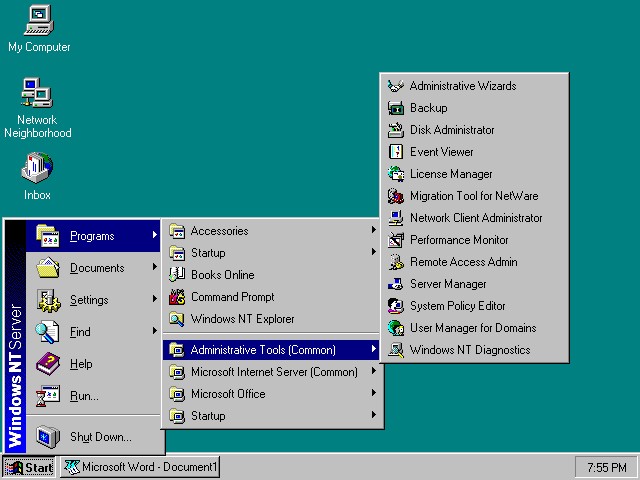Viewport: 640px width, 480px height.
Task: Launch Performance Monitor from Administrative Tools
Action: click(x=474, y=240)
